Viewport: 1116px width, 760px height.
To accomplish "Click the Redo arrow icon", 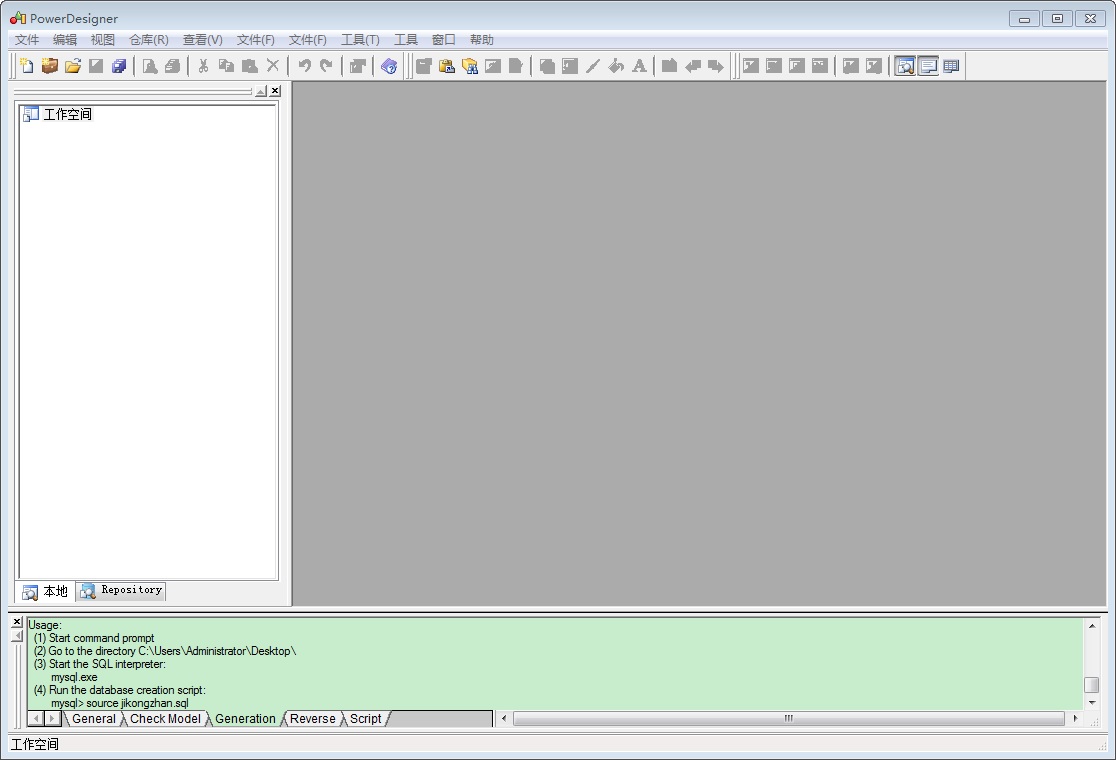I will click(327, 66).
